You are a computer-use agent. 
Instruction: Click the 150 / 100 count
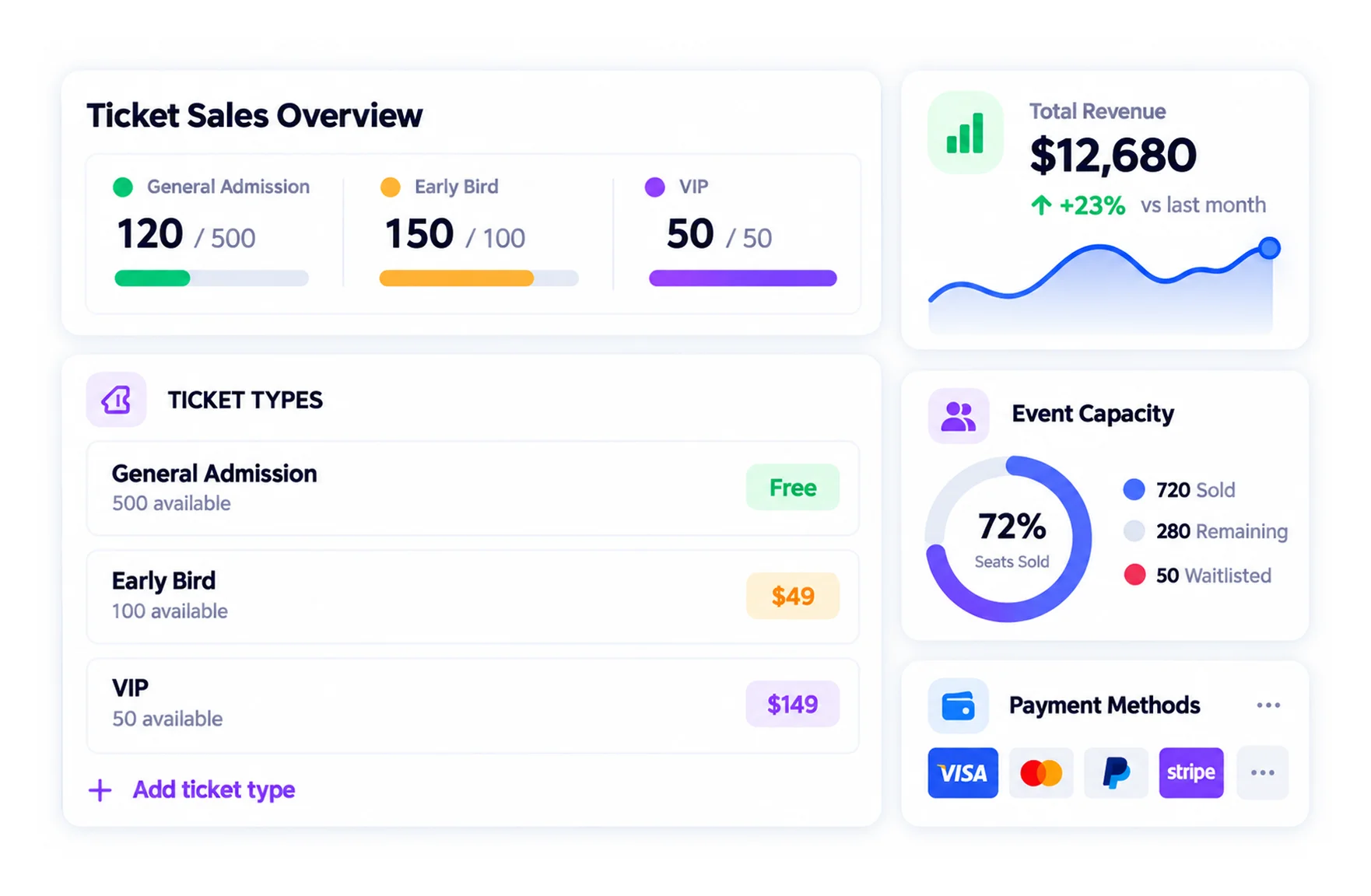pos(455,235)
